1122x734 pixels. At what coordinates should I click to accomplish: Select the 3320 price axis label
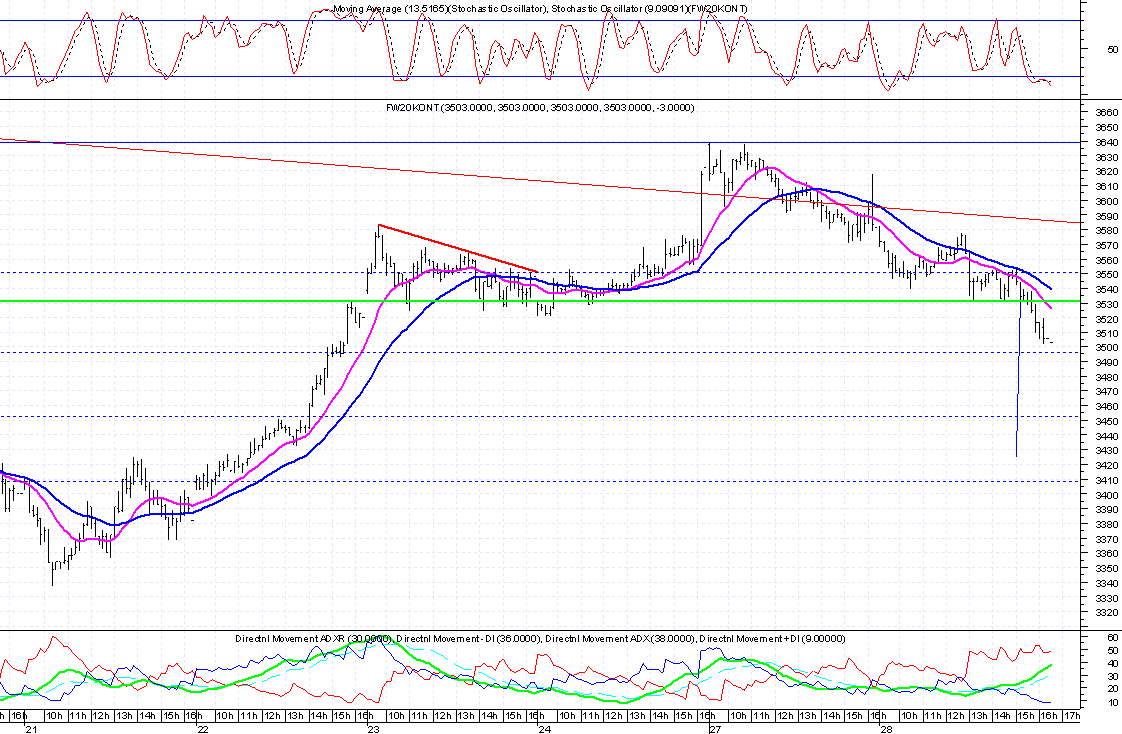1107,612
